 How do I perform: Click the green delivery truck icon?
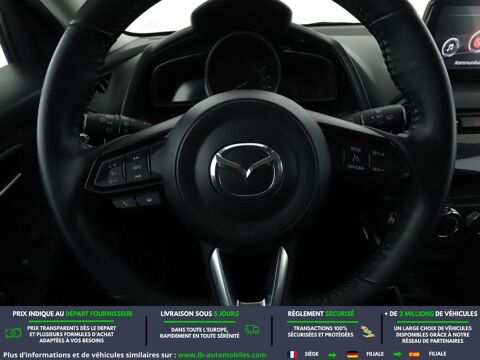coord(252,330)
